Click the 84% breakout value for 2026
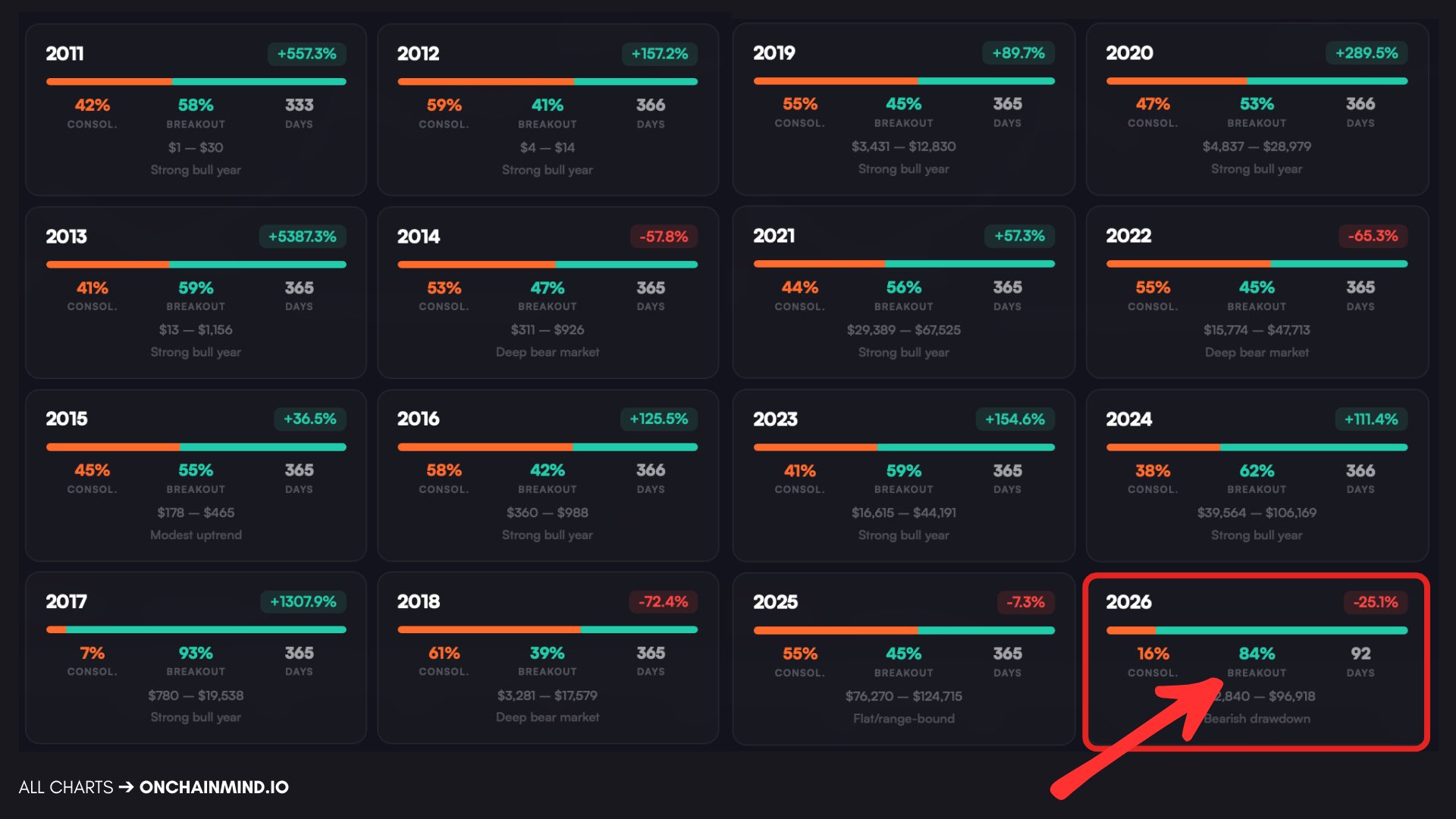 pos(1257,654)
